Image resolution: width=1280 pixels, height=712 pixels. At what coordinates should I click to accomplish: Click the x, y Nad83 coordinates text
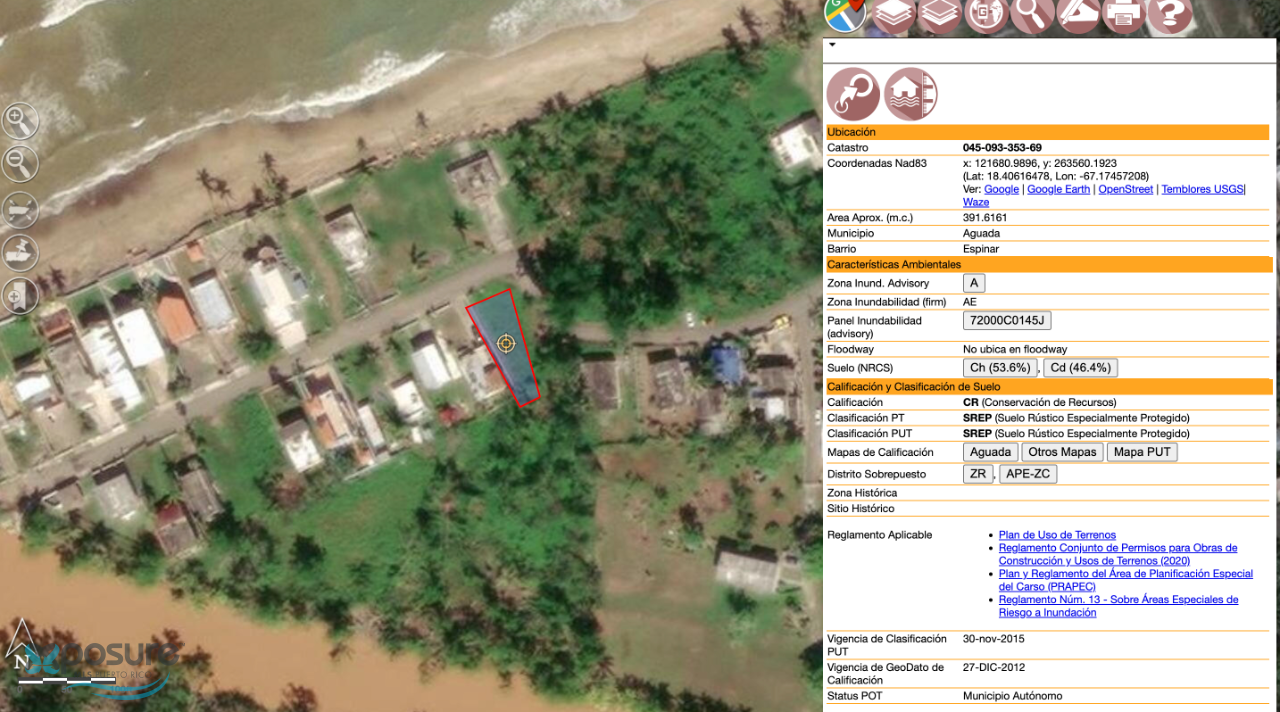1040,163
